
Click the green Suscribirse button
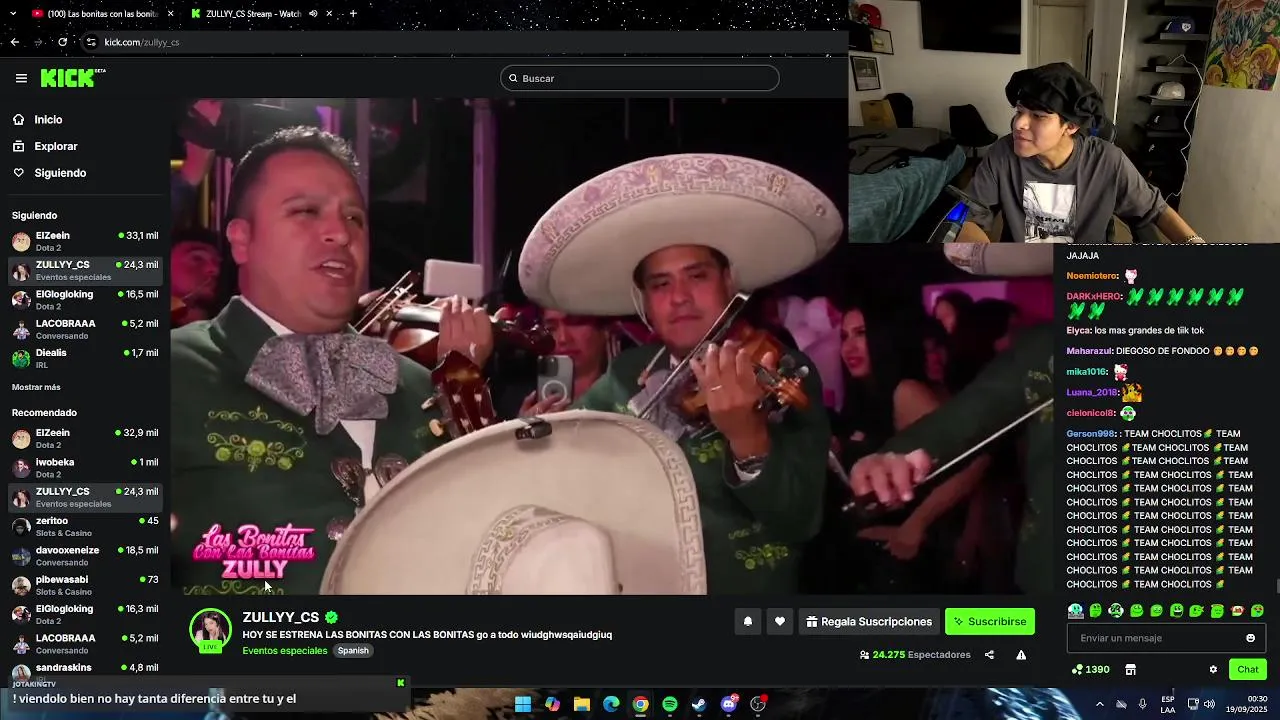click(x=990, y=622)
